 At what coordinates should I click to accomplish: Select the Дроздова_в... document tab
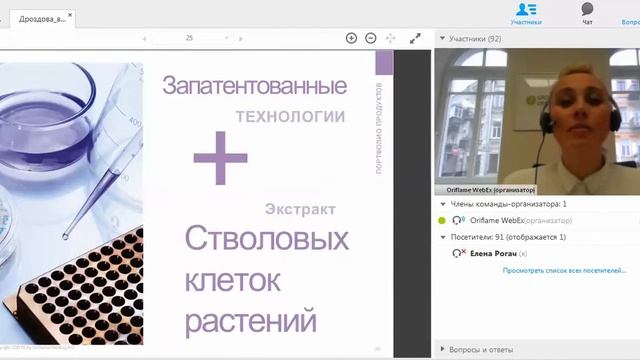tap(42, 19)
